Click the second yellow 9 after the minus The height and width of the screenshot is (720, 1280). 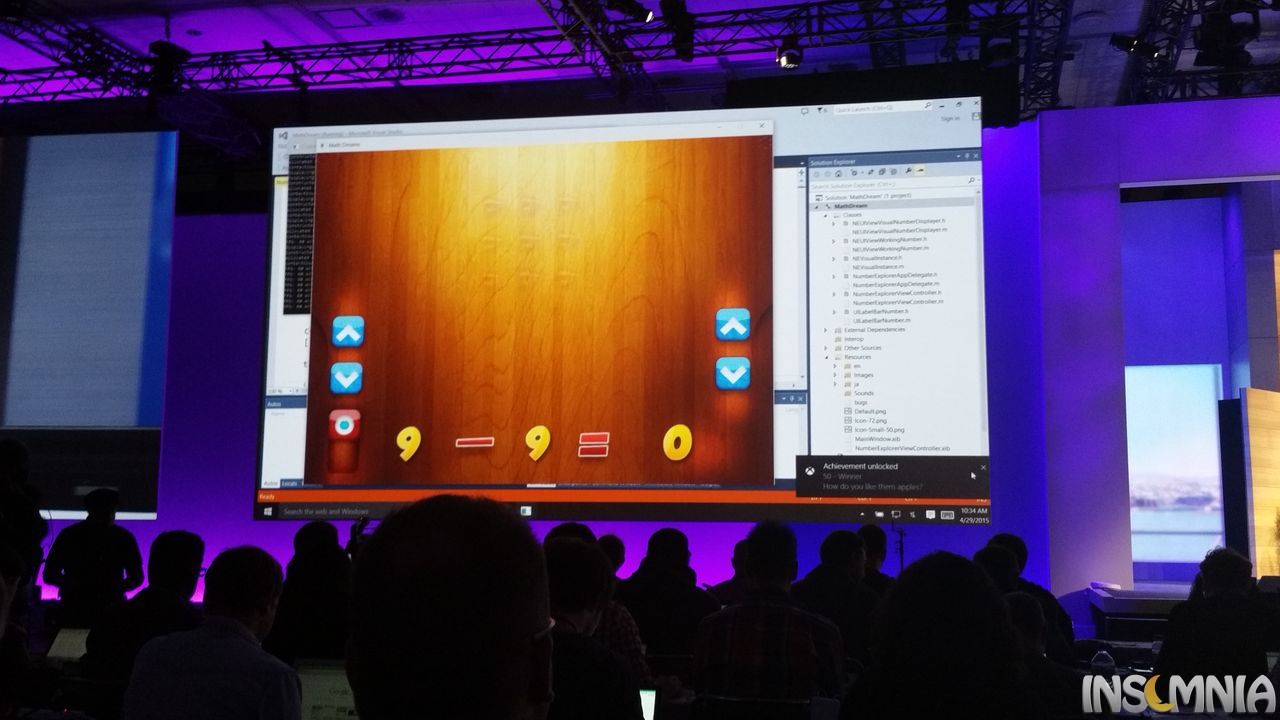[x=538, y=443]
